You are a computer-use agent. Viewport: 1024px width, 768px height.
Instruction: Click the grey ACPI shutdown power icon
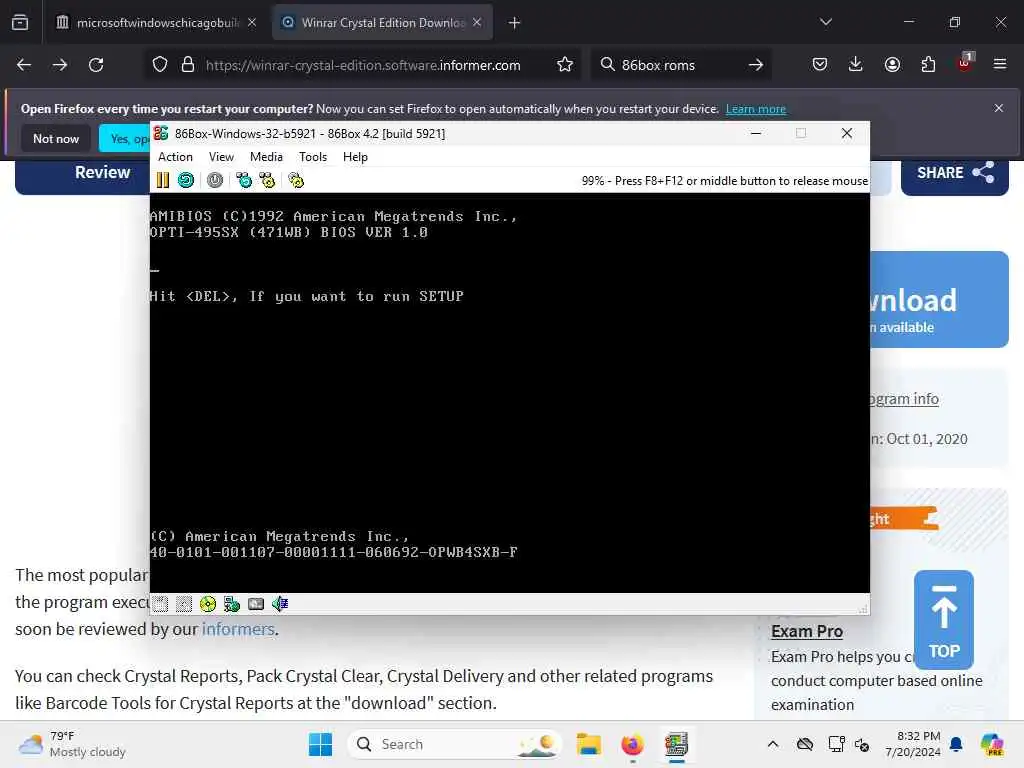pyautogui.click(x=215, y=180)
